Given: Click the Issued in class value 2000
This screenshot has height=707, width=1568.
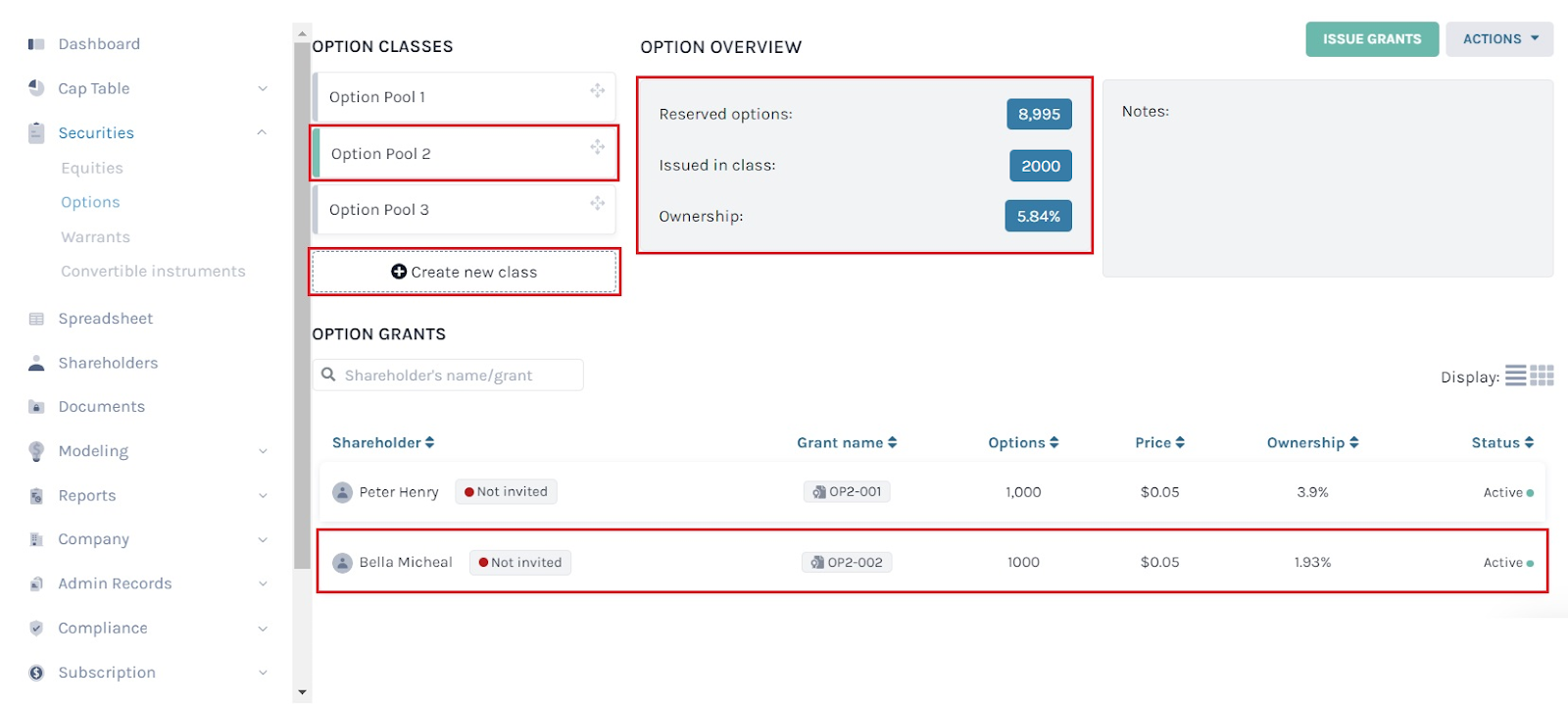Looking at the screenshot, I should coord(1041,166).
